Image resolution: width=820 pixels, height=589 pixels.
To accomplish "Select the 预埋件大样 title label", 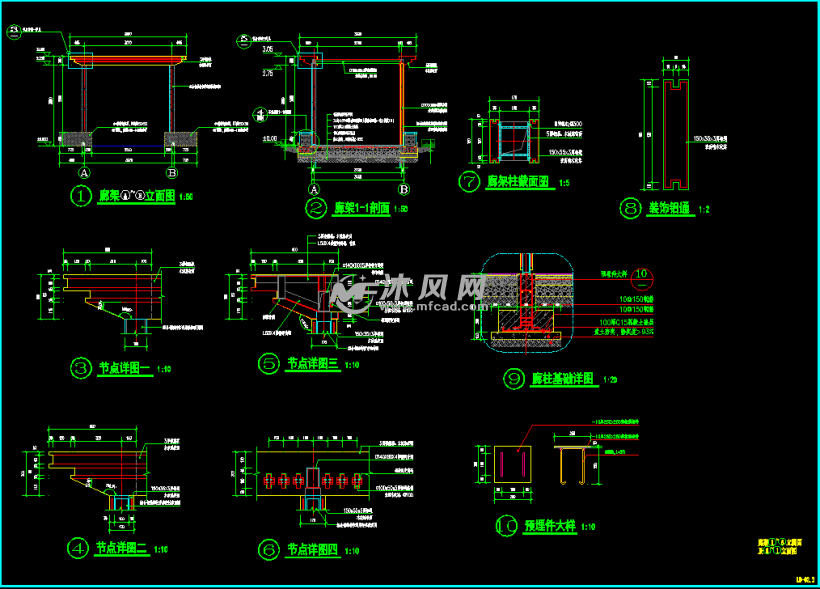I will (550, 525).
